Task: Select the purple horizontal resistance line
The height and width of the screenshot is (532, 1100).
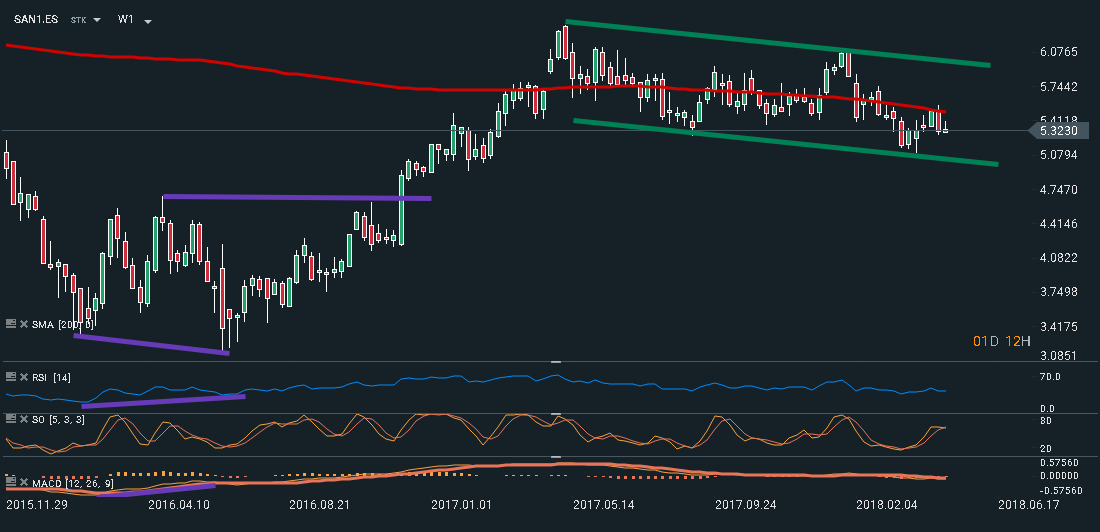Action: (297, 197)
